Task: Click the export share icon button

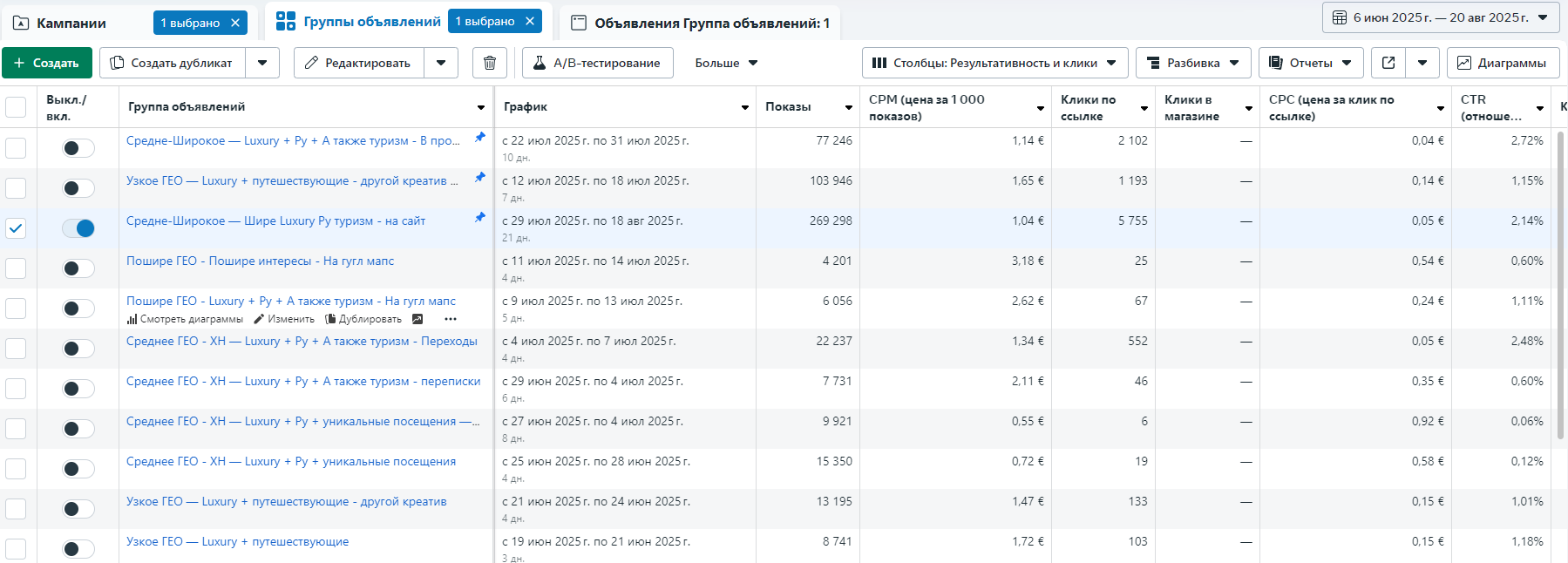Action: (x=1388, y=63)
